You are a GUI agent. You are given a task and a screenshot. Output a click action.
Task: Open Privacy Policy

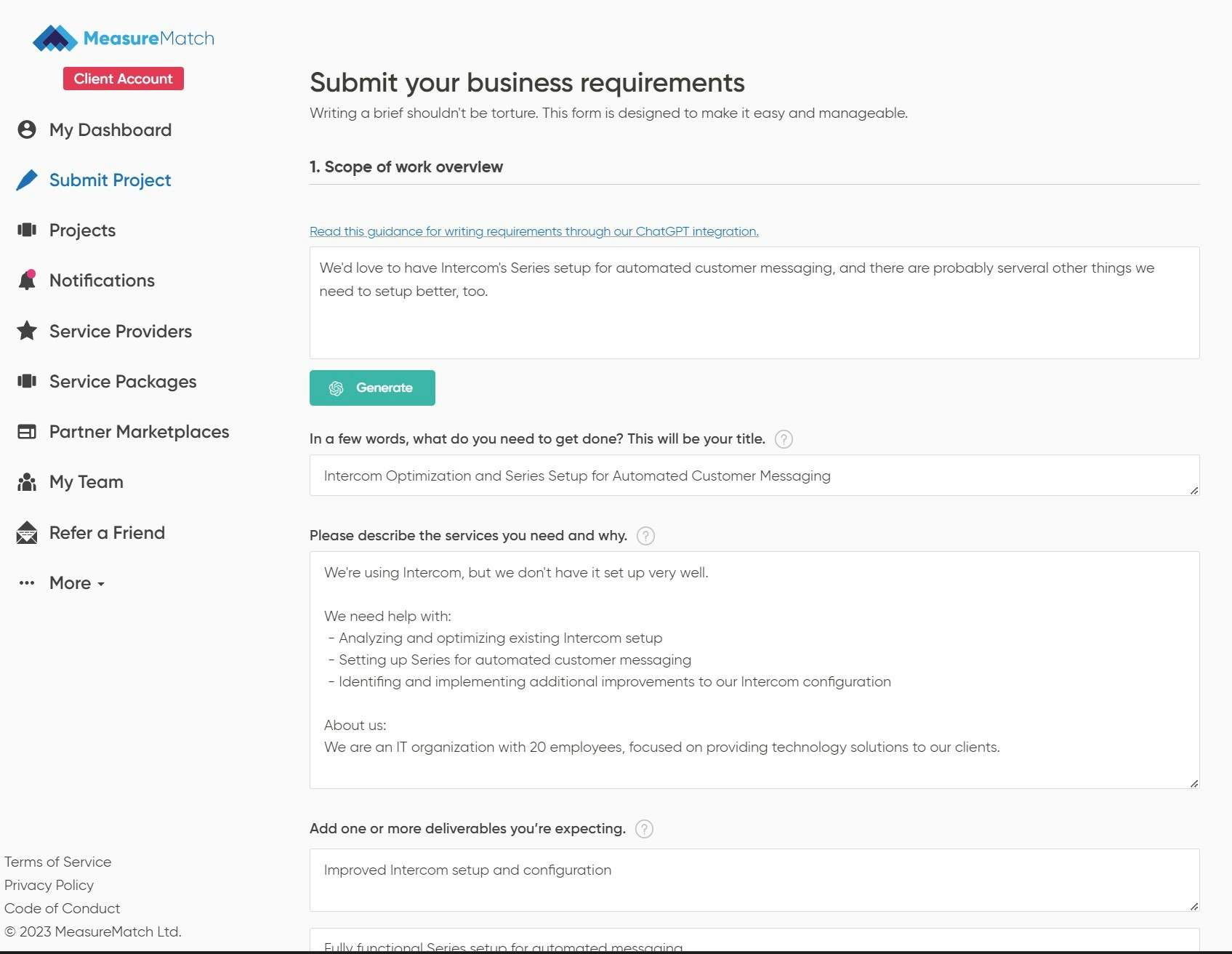[49, 885]
